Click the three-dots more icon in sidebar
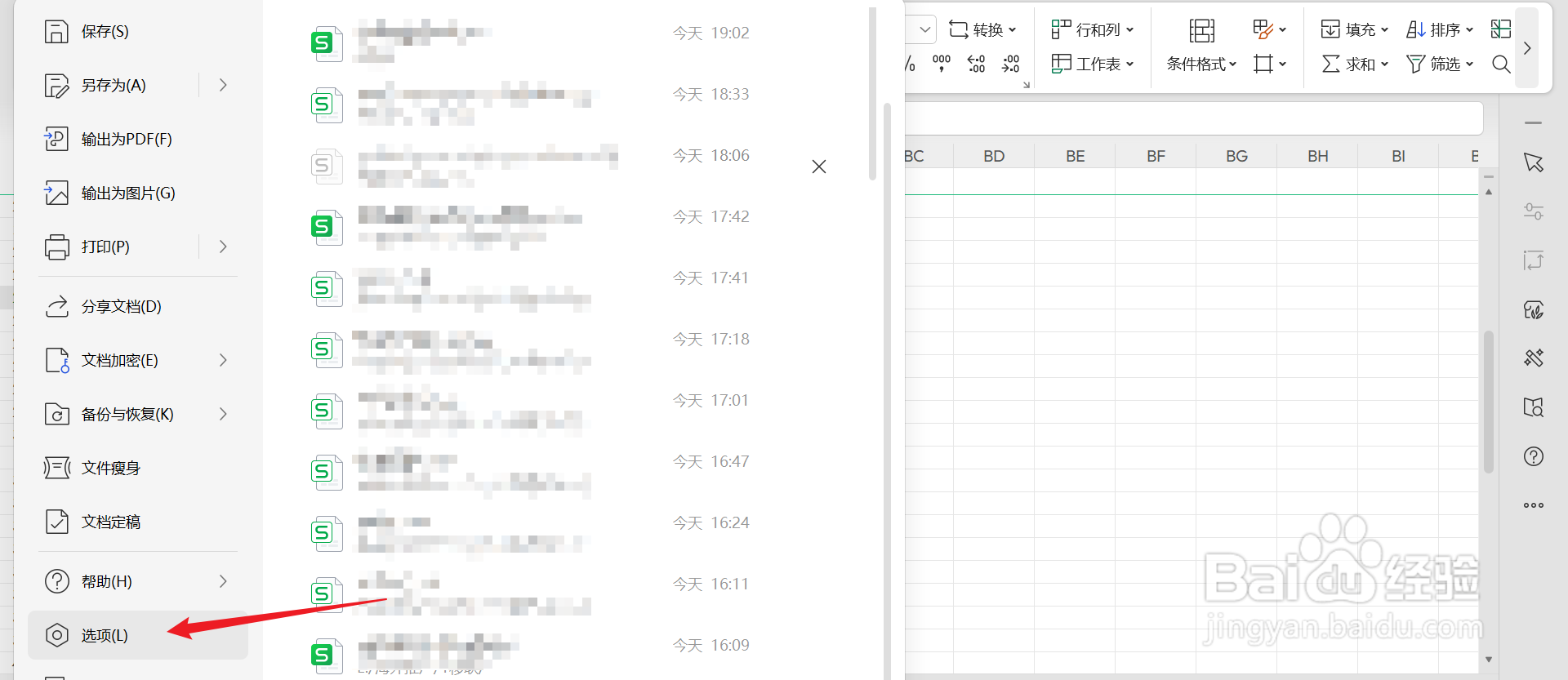 coord(1534,505)
